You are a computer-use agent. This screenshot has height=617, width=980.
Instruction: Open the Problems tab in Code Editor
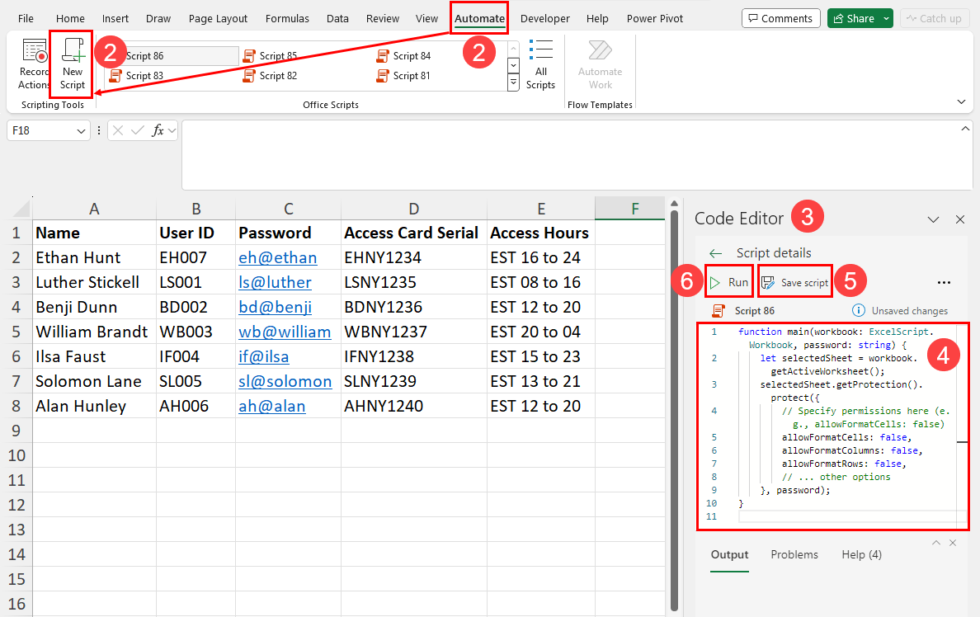tap(794, 554)
